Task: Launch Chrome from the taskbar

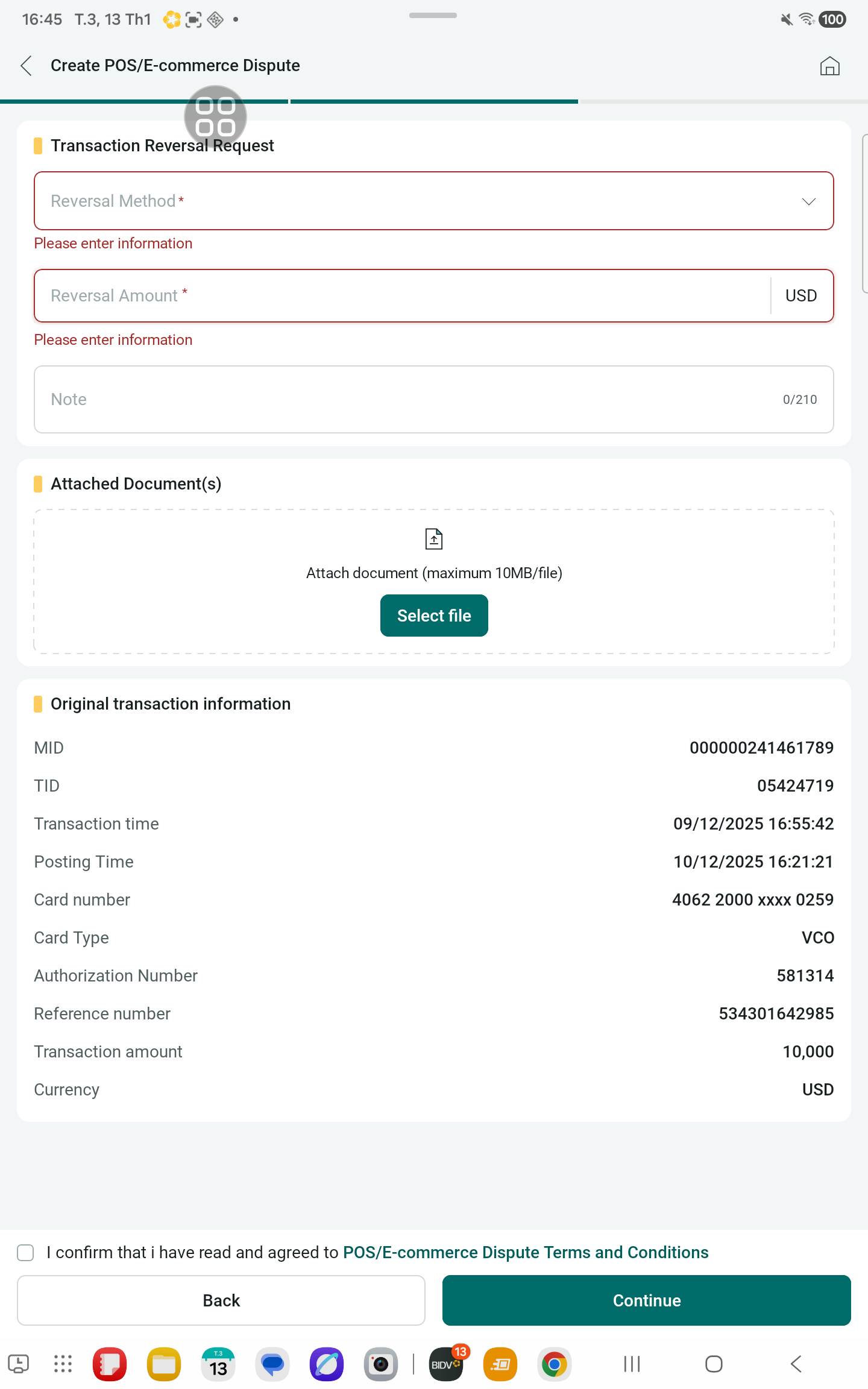Action: point(554,1364)
